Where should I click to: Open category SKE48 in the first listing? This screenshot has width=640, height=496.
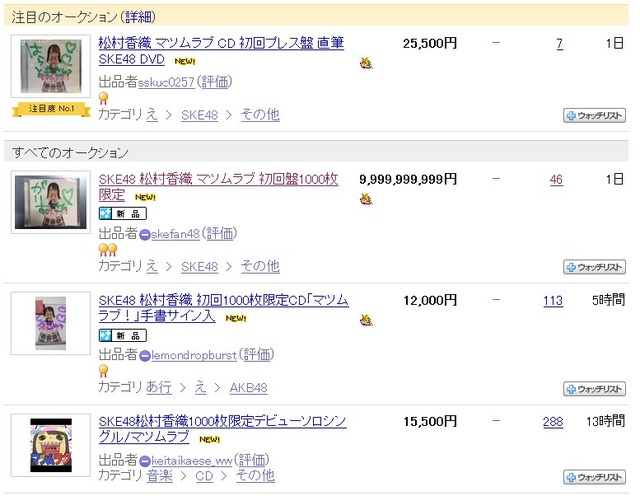coord(200,115)
